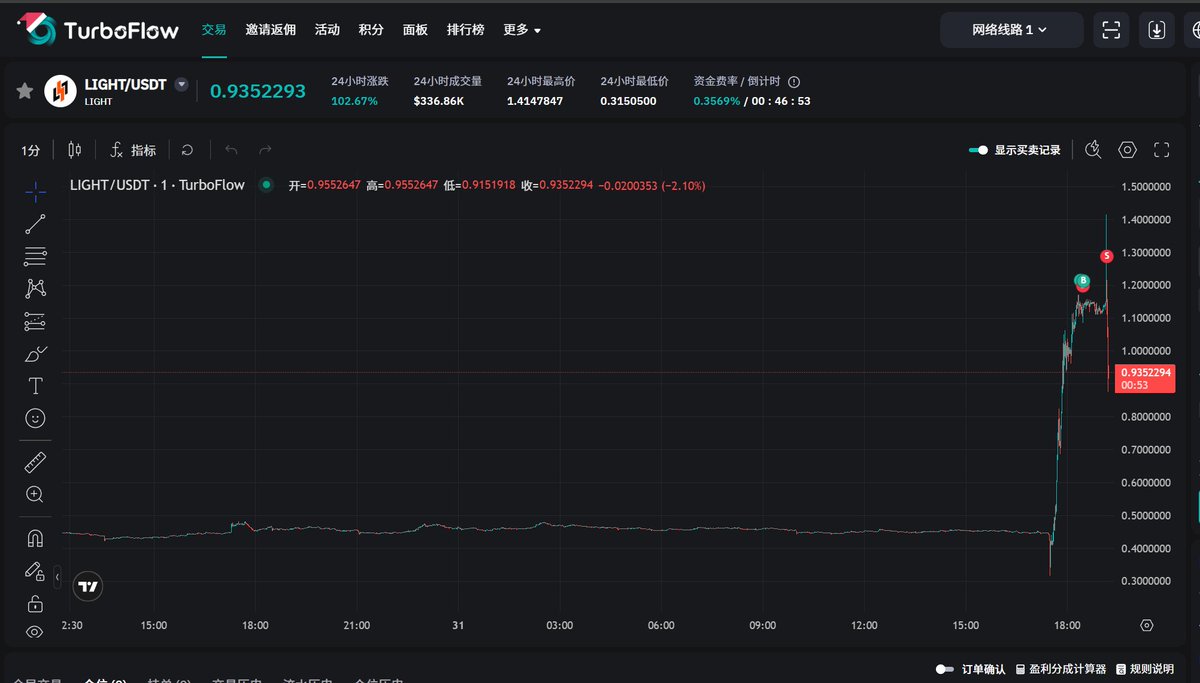
Task: Click the candlestick chart style icon
Action: click(74, 150)
